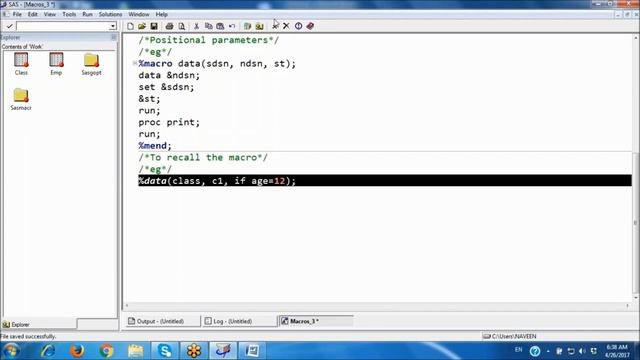640x360 pixels.
Task: Open Google Chrome from the taskbar
Action: pos(106,351)
